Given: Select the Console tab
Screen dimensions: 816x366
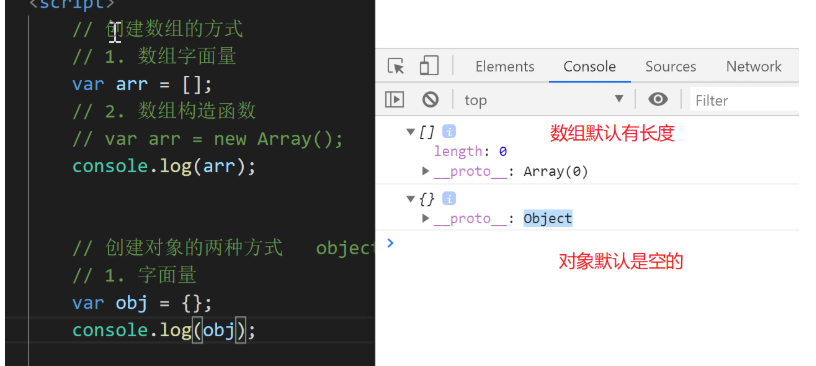Looking at the screenshot, I should point(590,67).
